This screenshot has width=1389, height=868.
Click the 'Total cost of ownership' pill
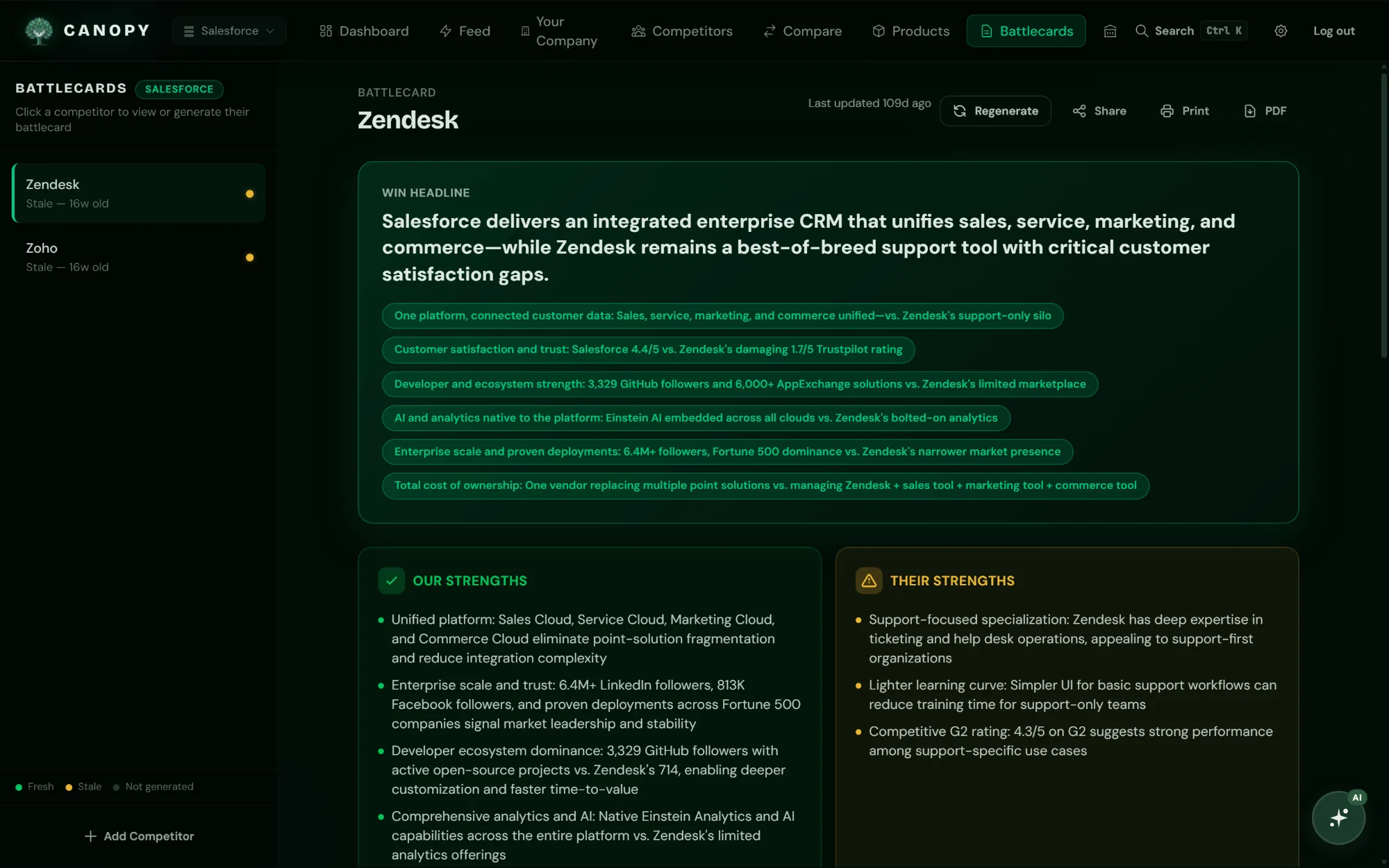[x=765, y=485]
